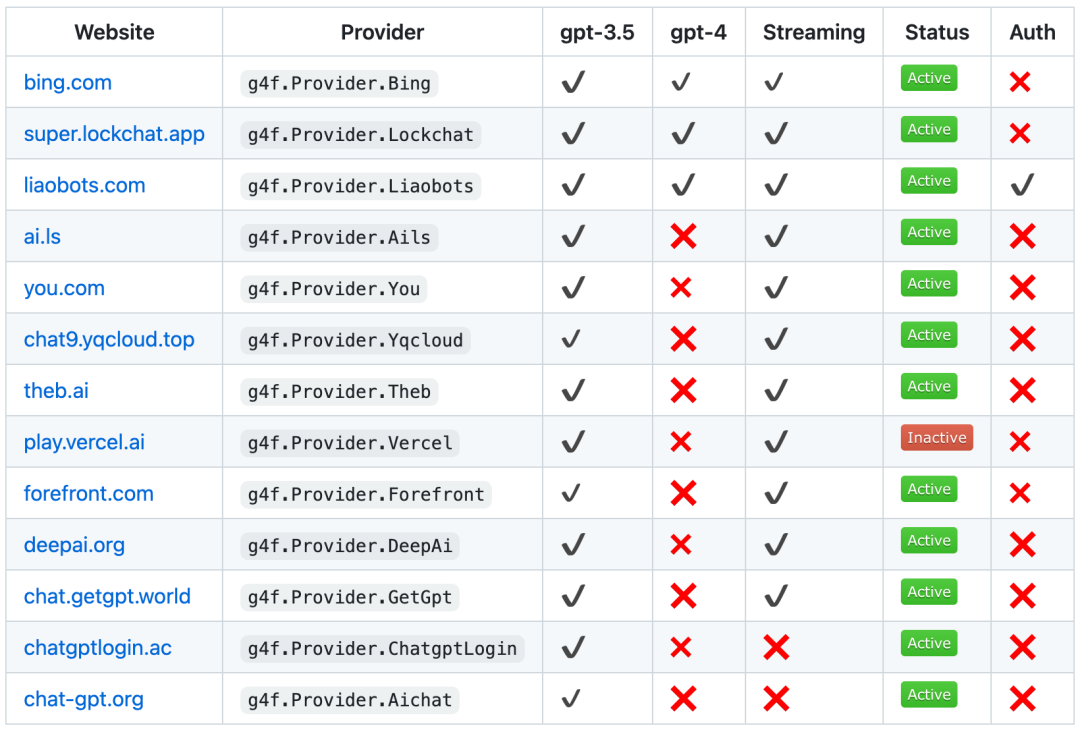Open the super.lockchat.app link
The image size is (1080, 730).
click(x=114, y=134)
